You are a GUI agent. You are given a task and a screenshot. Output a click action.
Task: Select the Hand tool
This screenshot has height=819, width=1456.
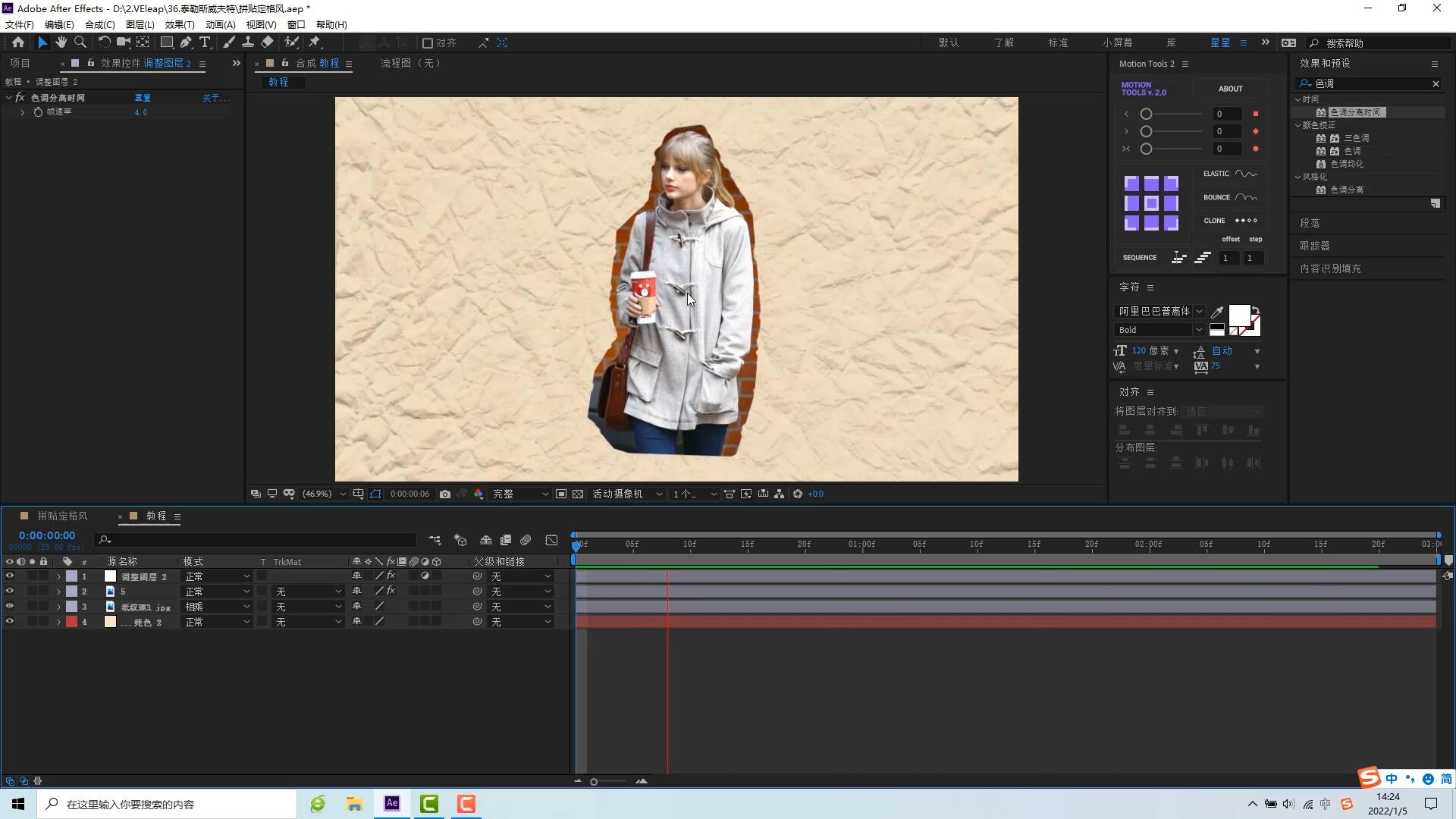pyautogui.click(x=61, y=42)
